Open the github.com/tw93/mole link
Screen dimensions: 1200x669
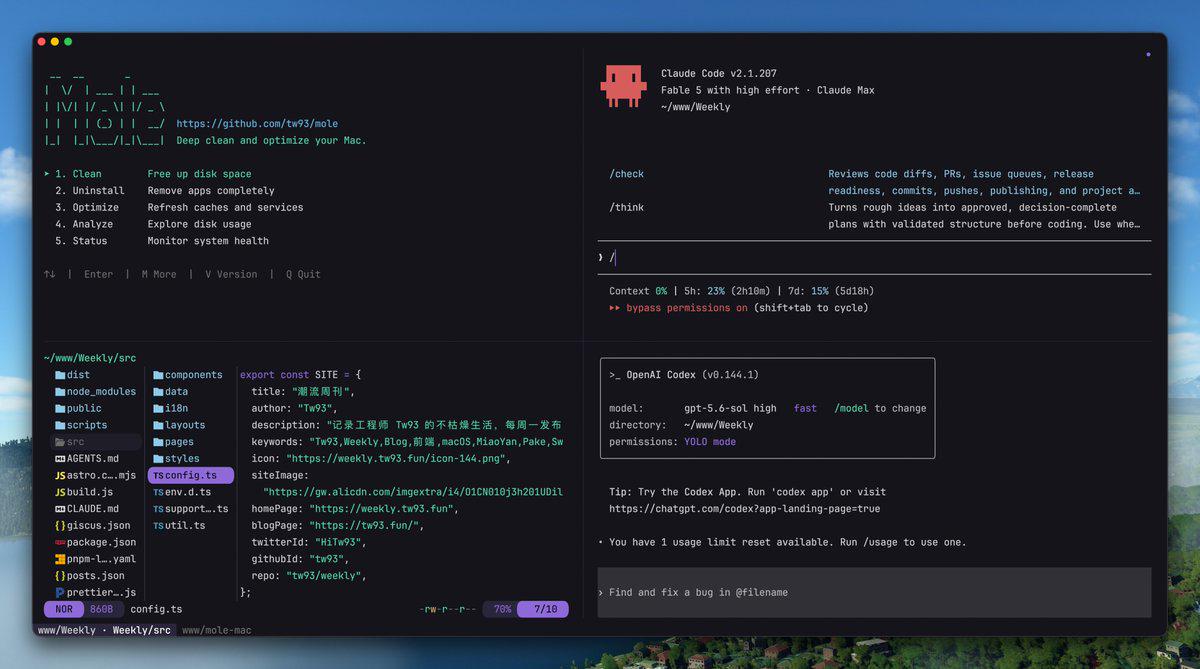257,124
